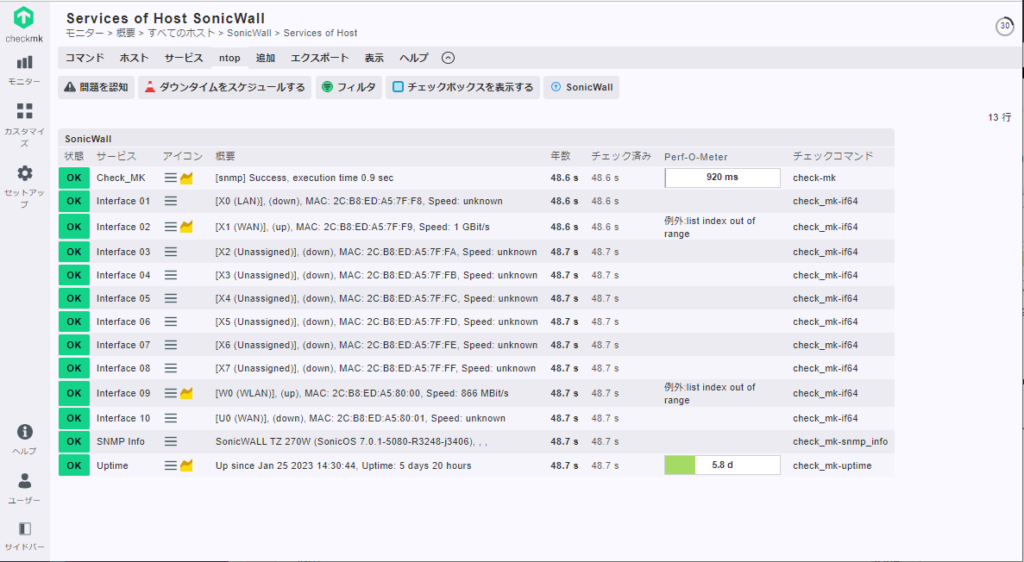Open action menu for Interface 02
This screenshot has height=562, width=1024.
point(170,226)
